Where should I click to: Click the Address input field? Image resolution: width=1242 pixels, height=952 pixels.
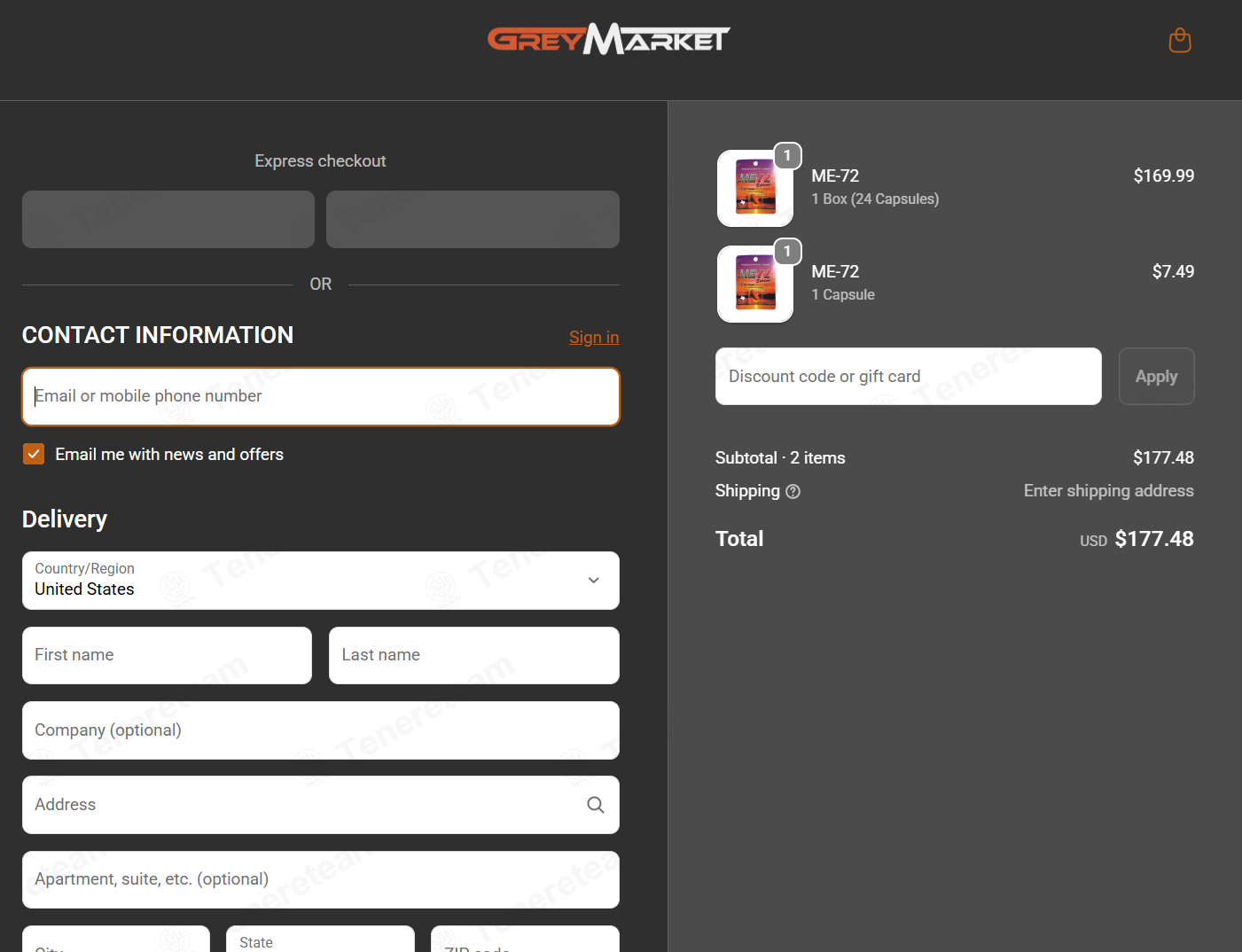(321, 805)
